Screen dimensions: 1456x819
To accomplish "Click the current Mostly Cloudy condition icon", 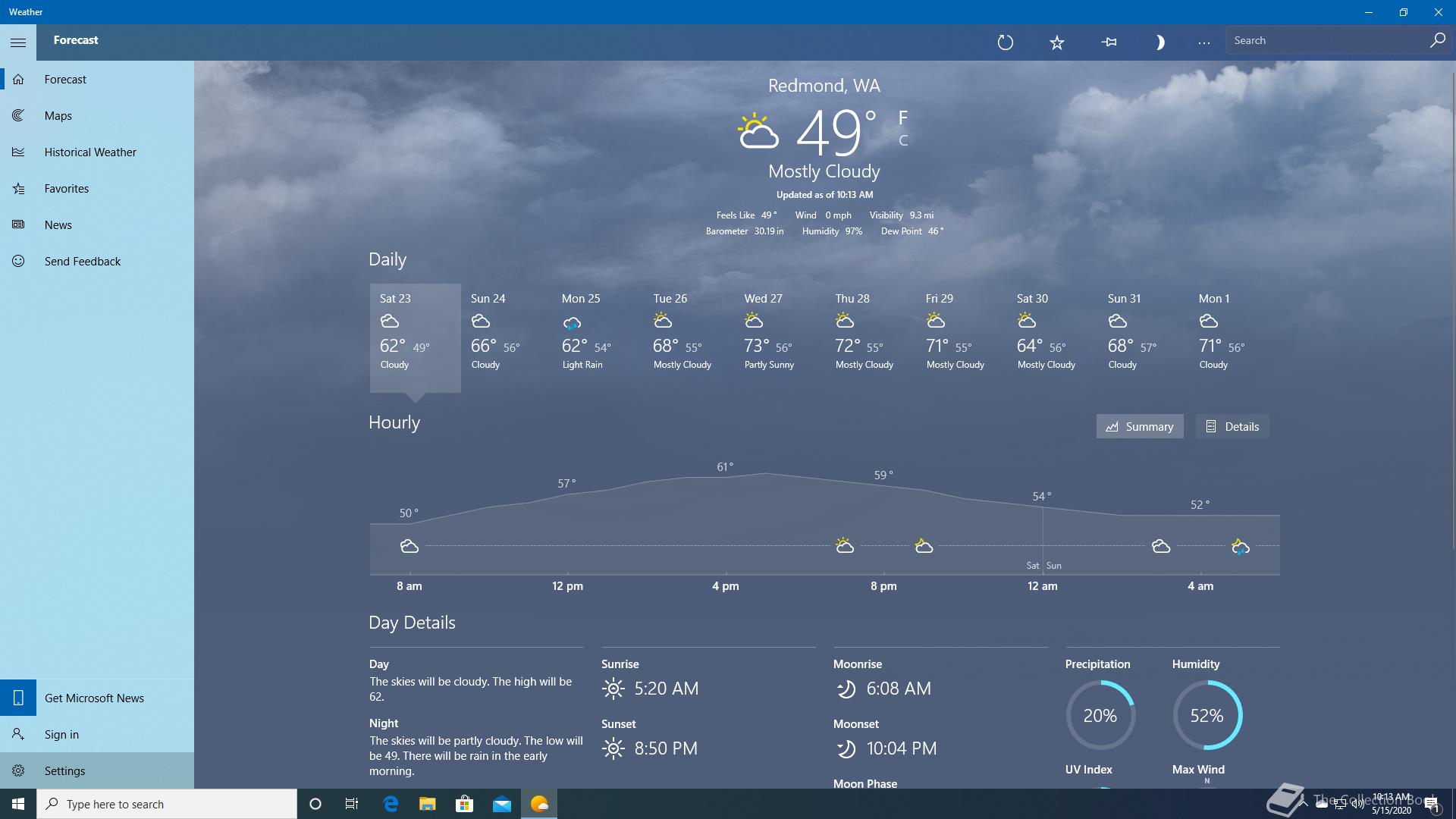I will (x=758, y=131).
